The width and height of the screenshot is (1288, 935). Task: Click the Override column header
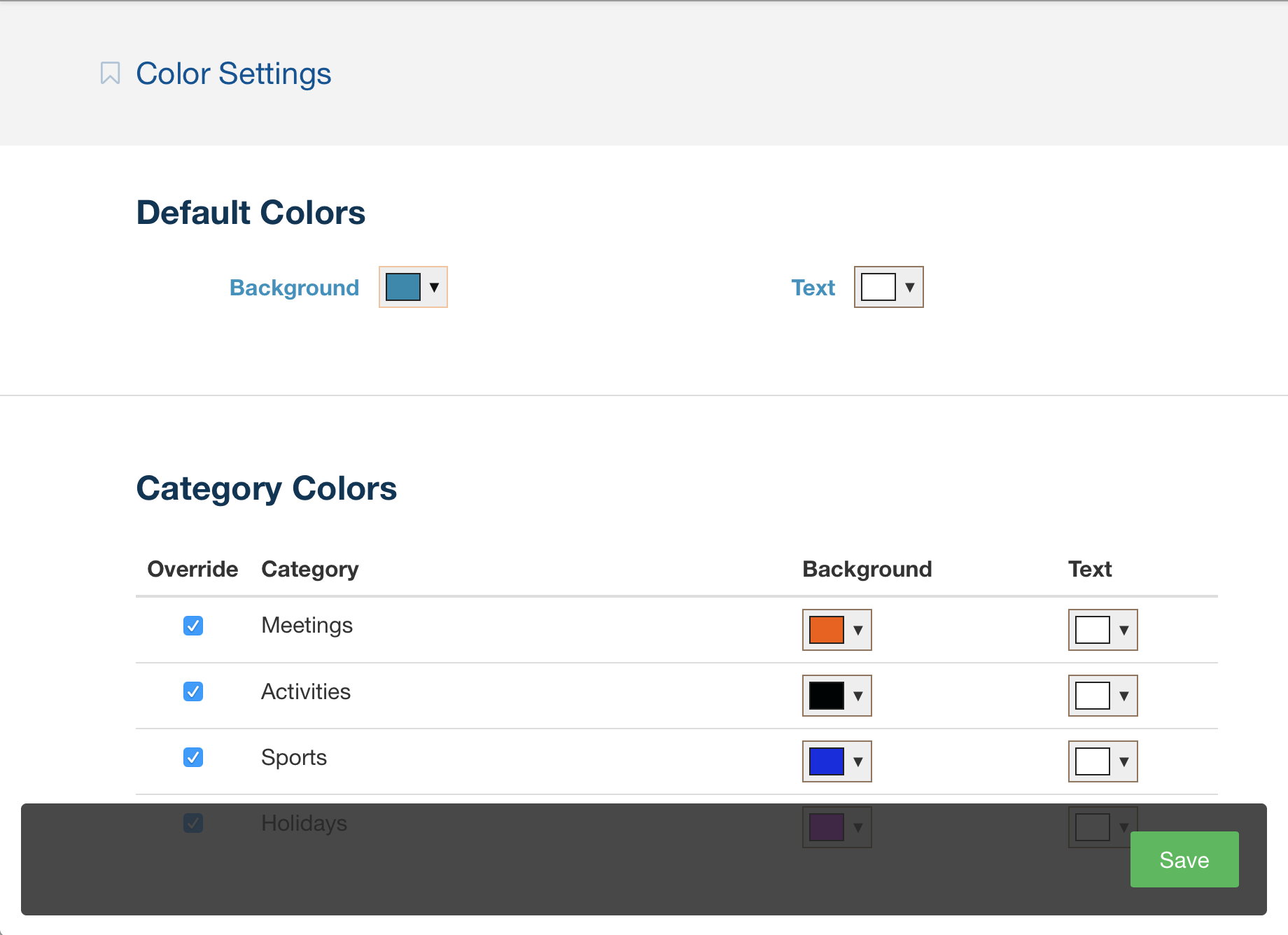192,569
